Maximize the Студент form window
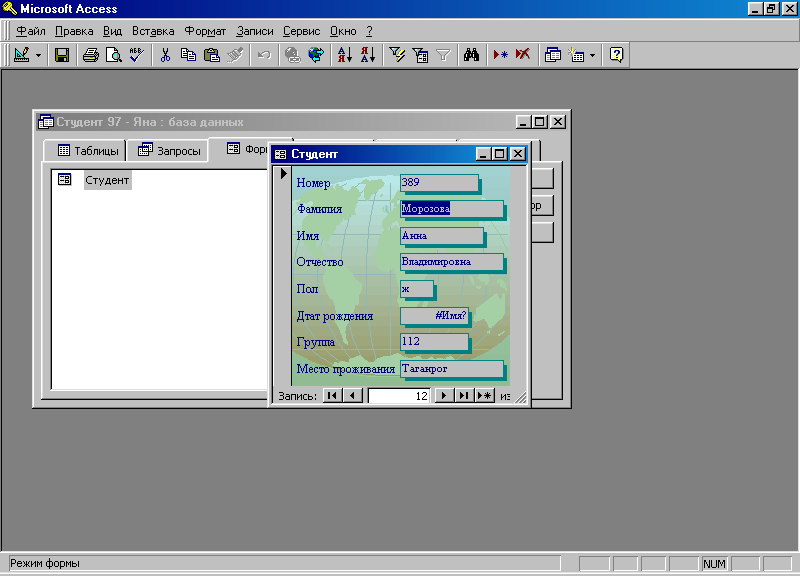The image size is (800, 576). click(500, 154)
